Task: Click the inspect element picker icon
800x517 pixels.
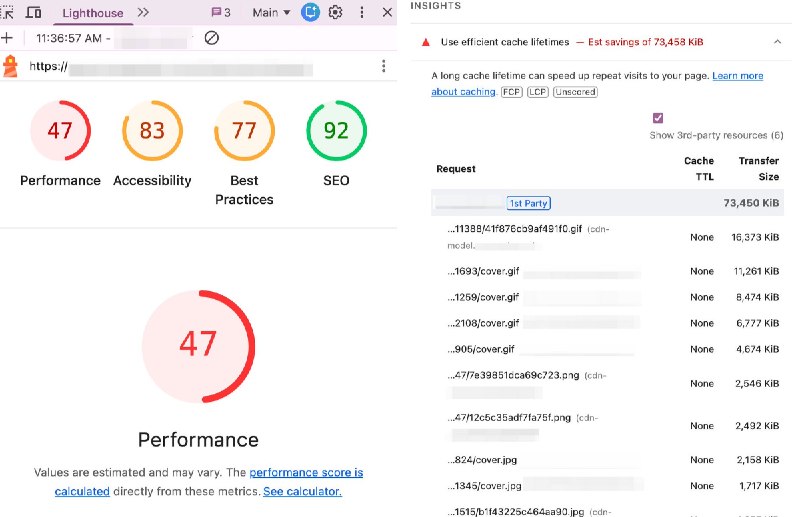Action: [7, 12]
